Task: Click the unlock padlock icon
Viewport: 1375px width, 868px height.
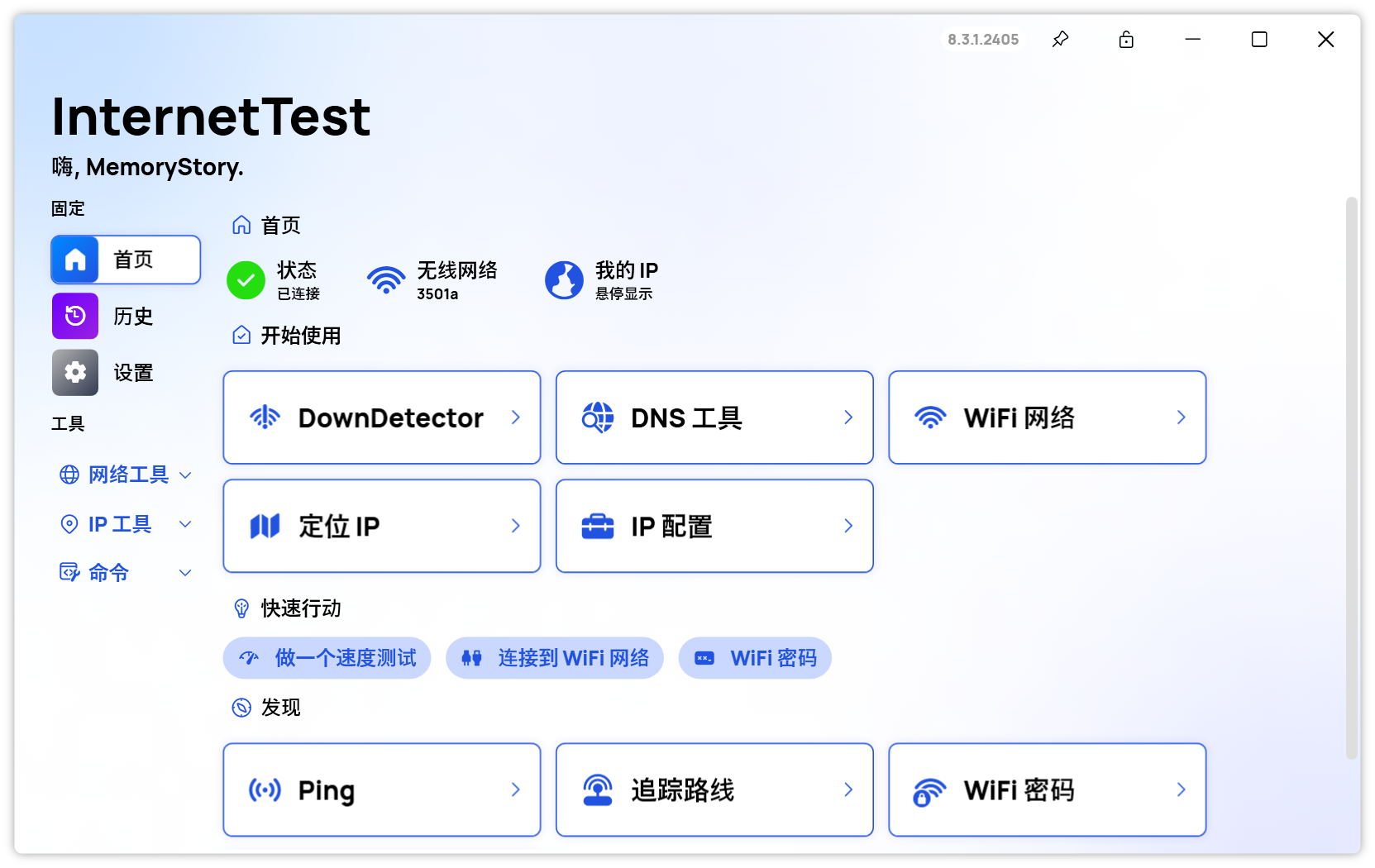Action: (x=1126, y=39)
